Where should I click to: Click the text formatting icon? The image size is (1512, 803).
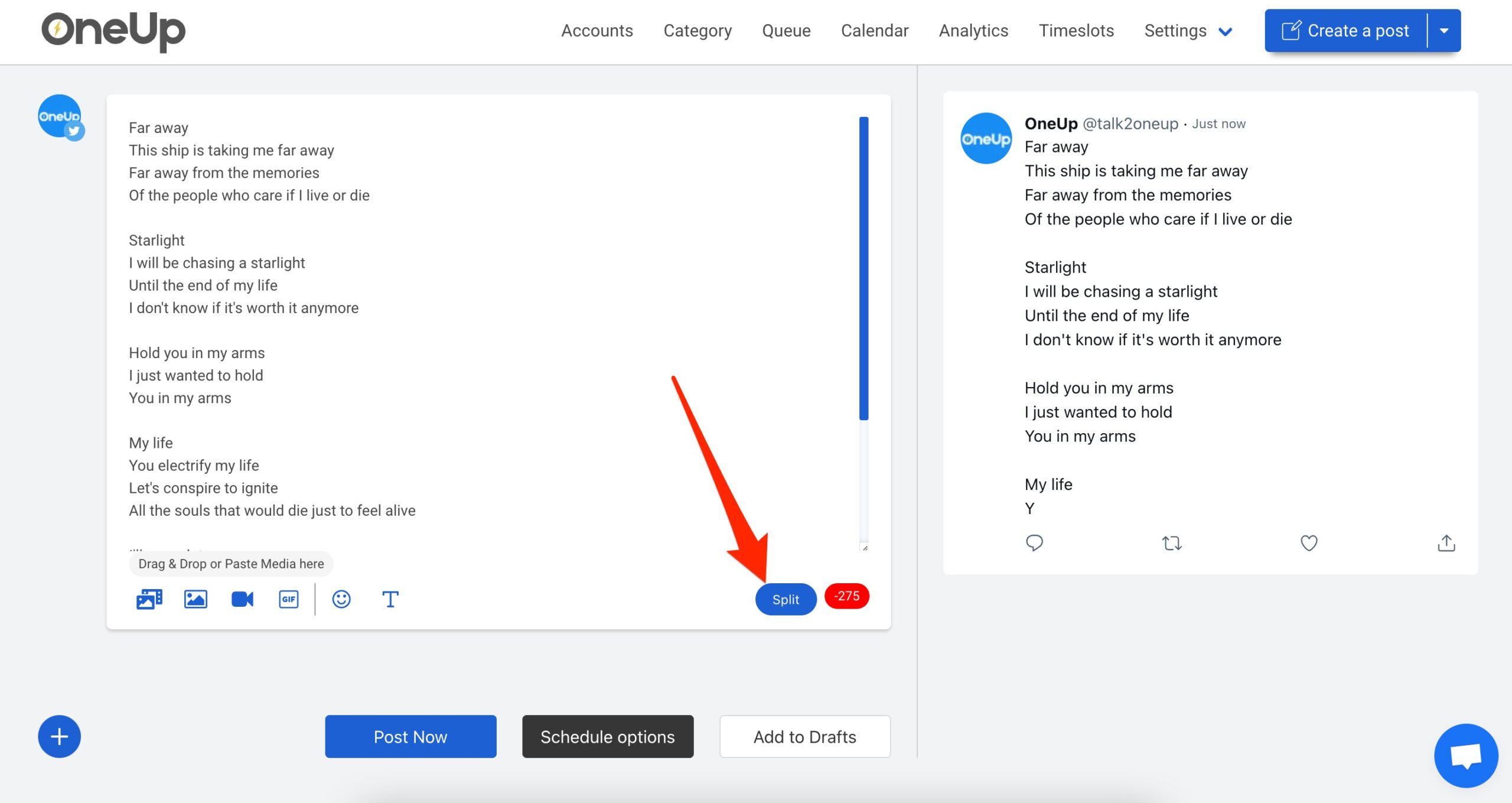pyautogui.click(x=392, y=599)
